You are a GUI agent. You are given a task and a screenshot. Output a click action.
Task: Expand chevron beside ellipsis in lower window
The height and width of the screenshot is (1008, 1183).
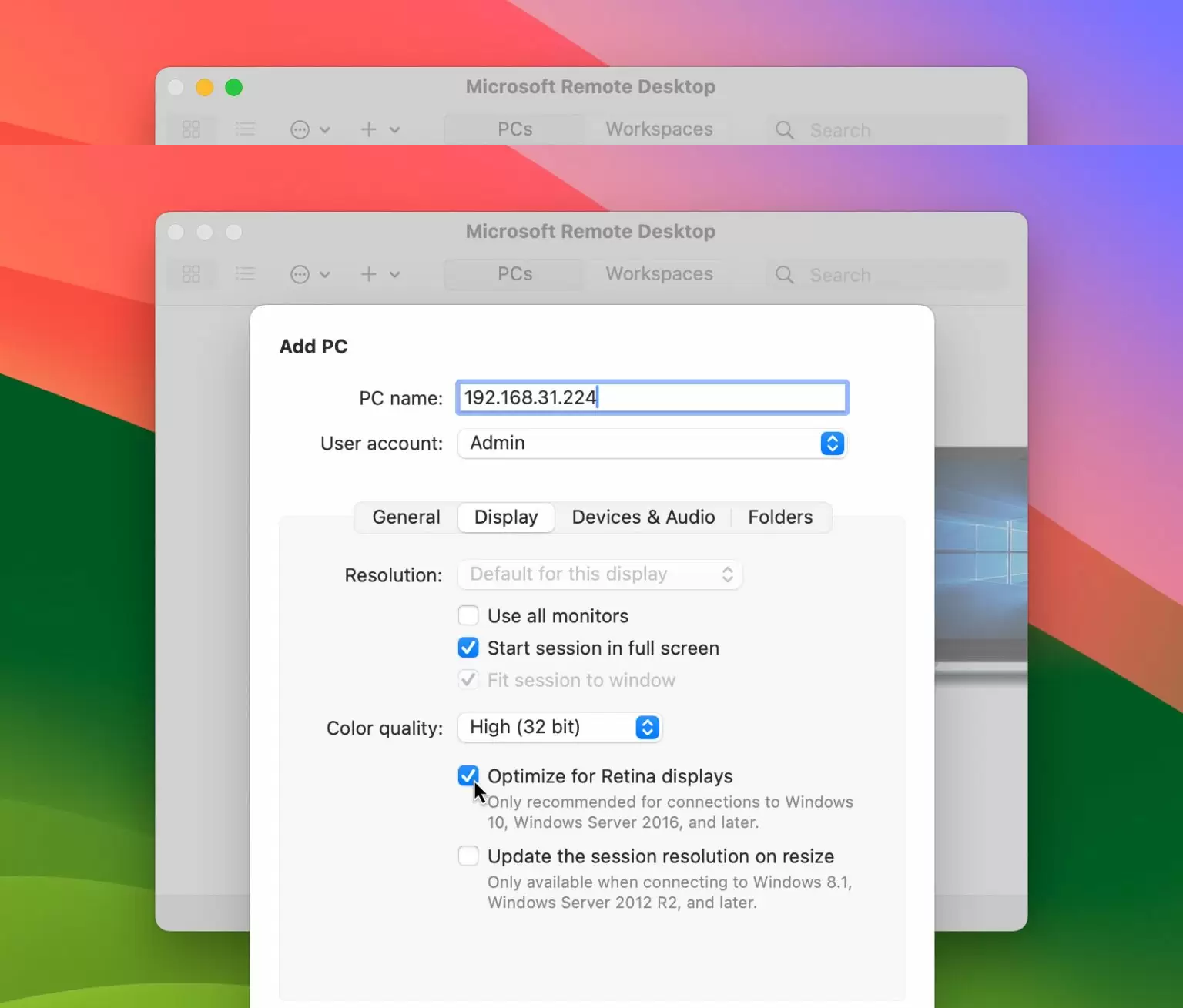coord(325,275)
